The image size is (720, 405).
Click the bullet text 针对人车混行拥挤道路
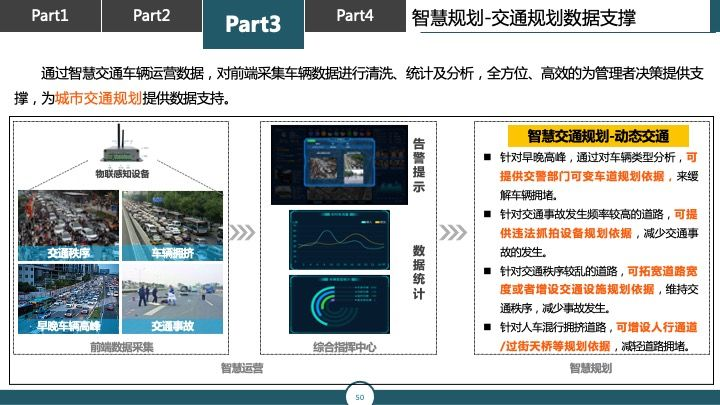553,327
